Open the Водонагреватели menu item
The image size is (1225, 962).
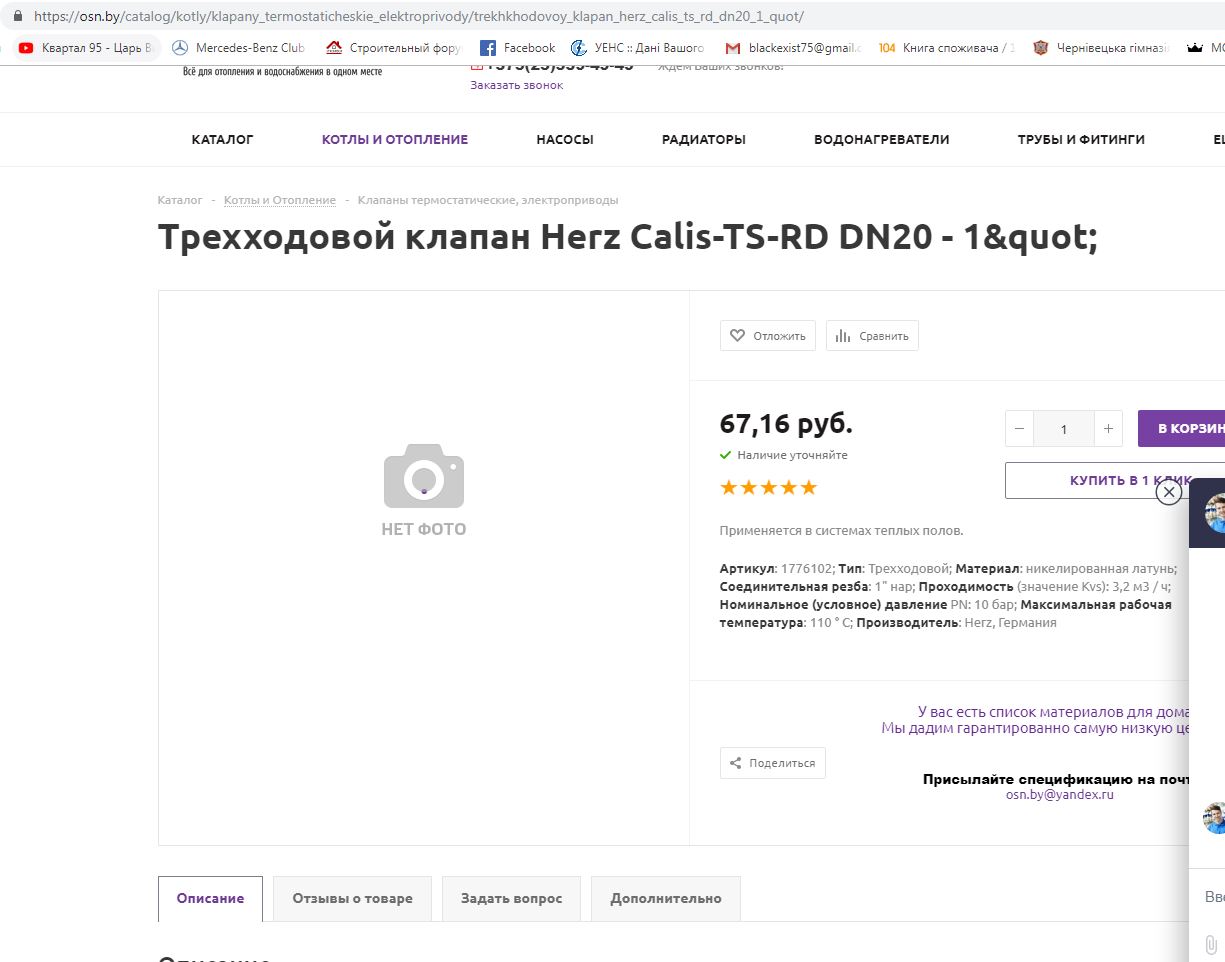click(x=882, y=140)
